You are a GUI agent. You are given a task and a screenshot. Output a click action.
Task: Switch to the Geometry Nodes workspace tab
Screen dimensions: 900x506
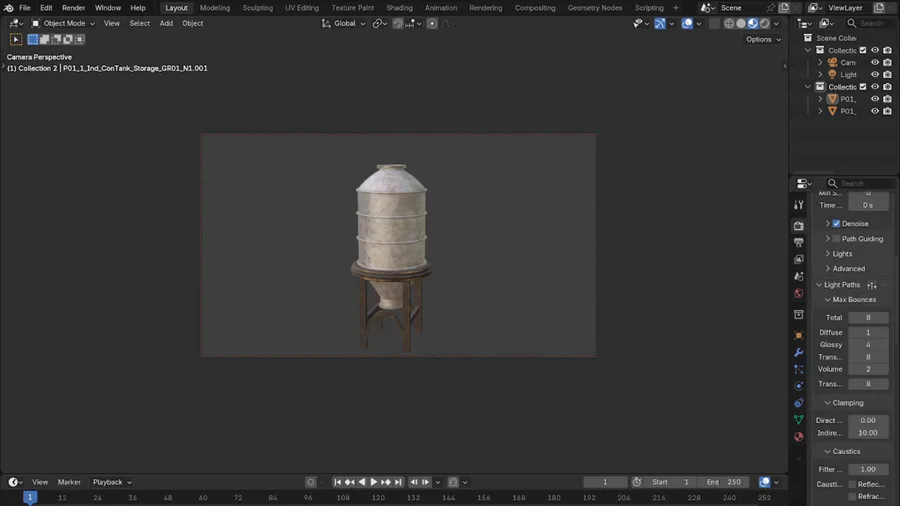tap(595, 8)
